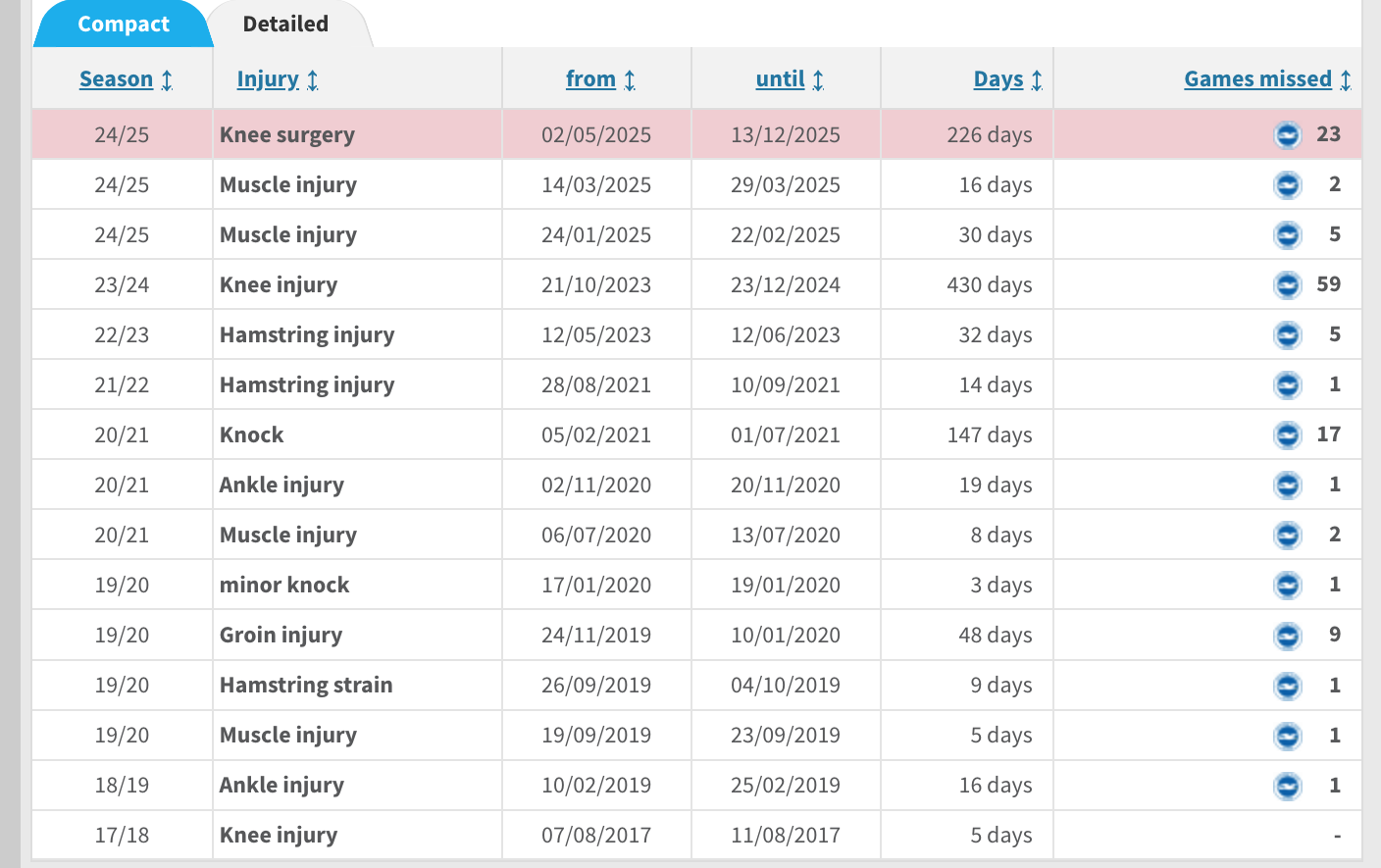Sort table by Injury column
Viewport: 1381px width, 868px height.
268,79
